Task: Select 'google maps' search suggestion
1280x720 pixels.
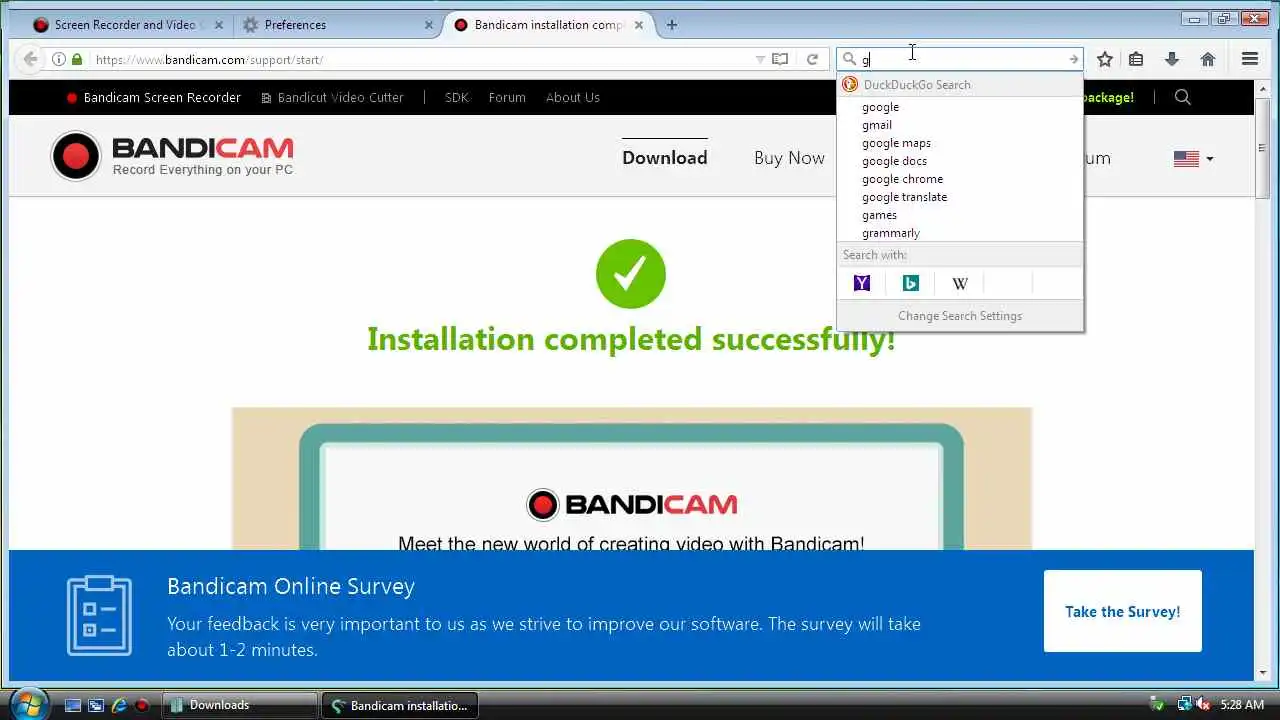Action: coord(960,143)
